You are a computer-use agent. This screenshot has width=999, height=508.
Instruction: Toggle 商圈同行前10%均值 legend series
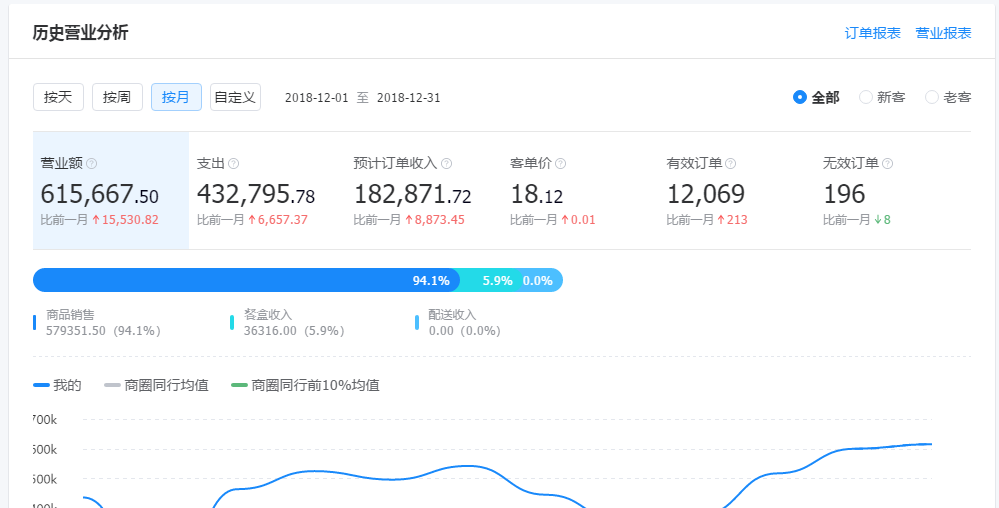click(x=305, y=386)
